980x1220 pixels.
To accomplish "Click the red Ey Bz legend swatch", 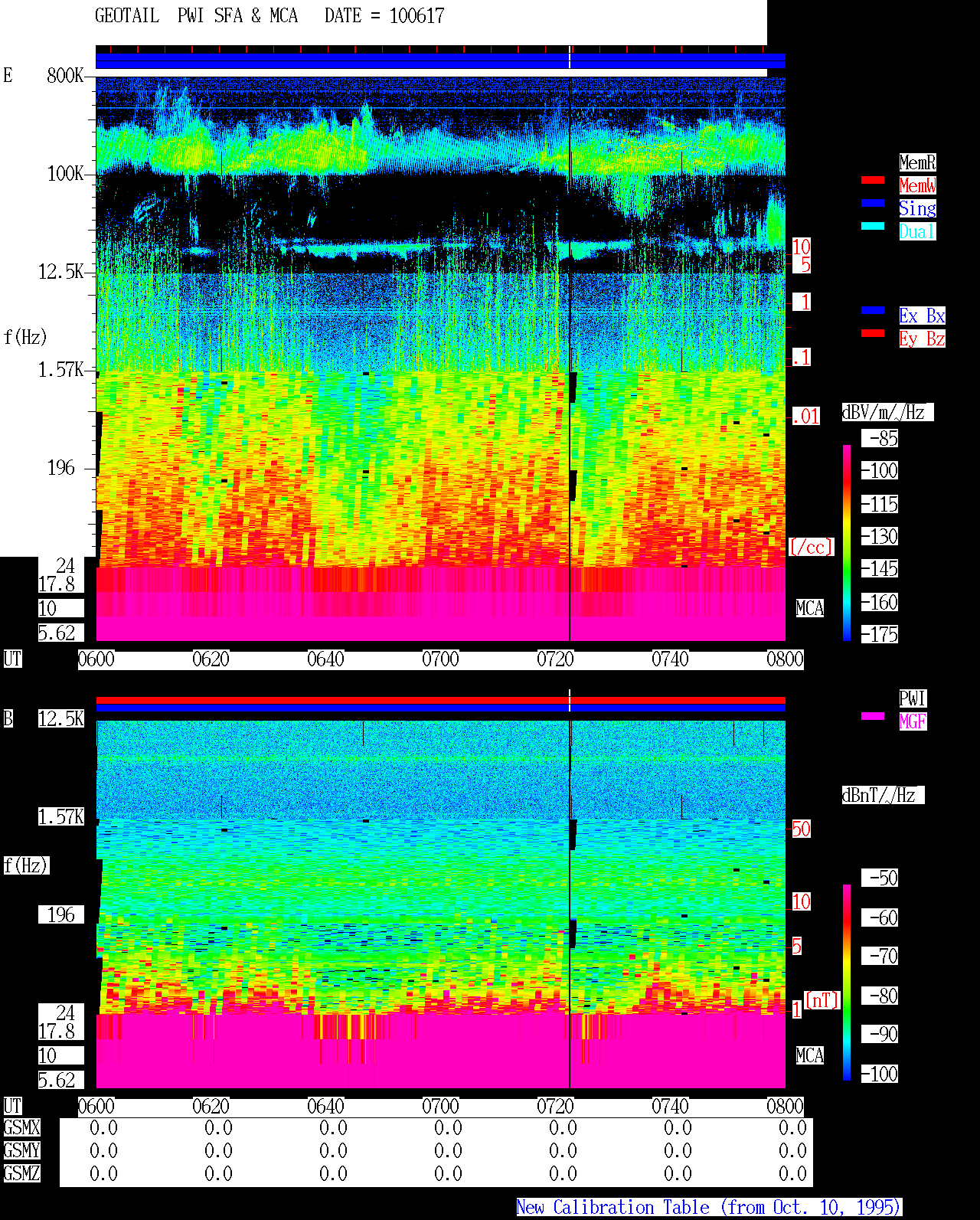I will pyautogui.click(x=873, y=333).
